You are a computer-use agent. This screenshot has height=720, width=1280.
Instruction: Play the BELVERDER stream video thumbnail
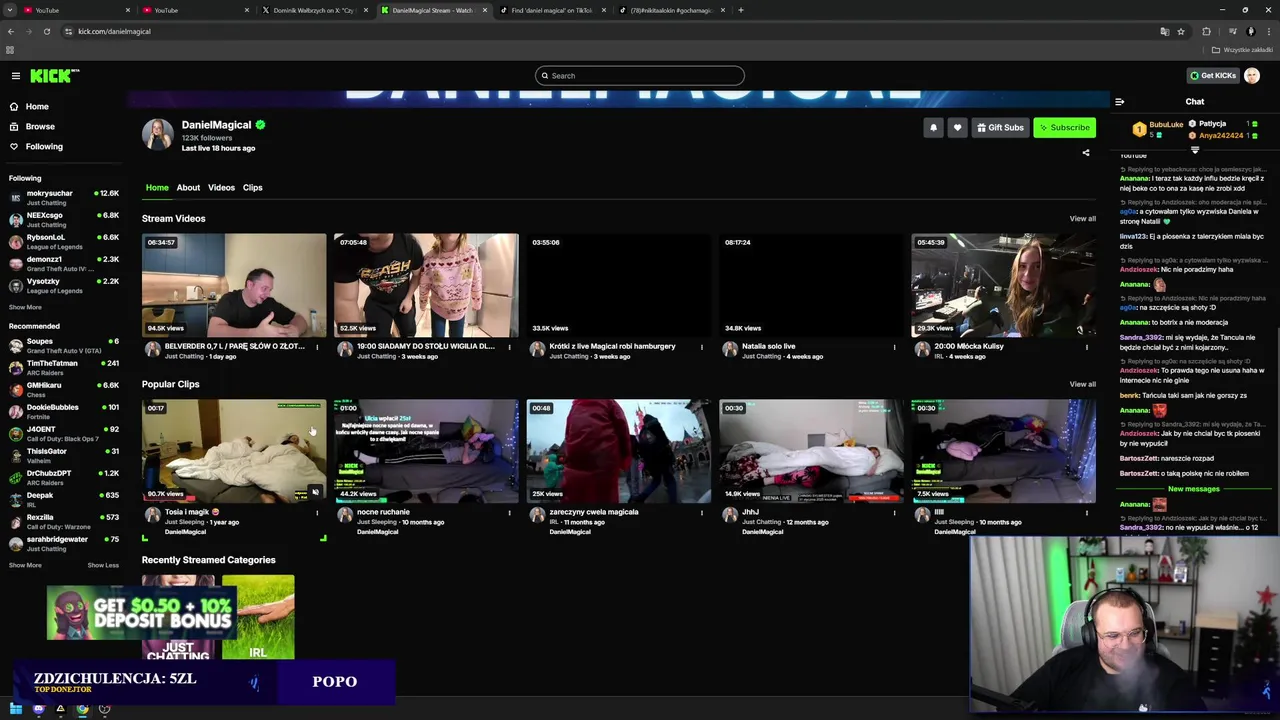pos(234,285)
